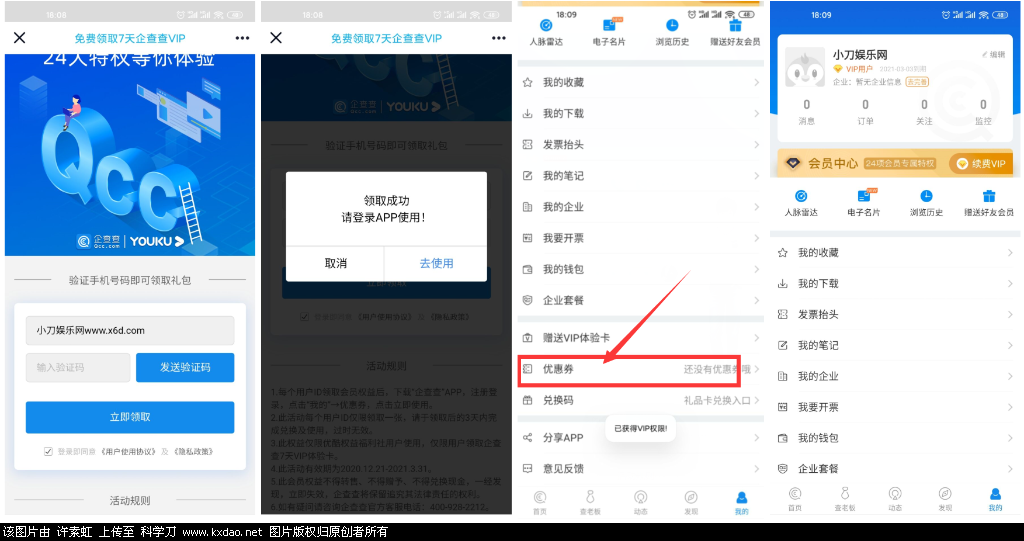Tap the blue 立即领取 button

(x=130, y=417)
